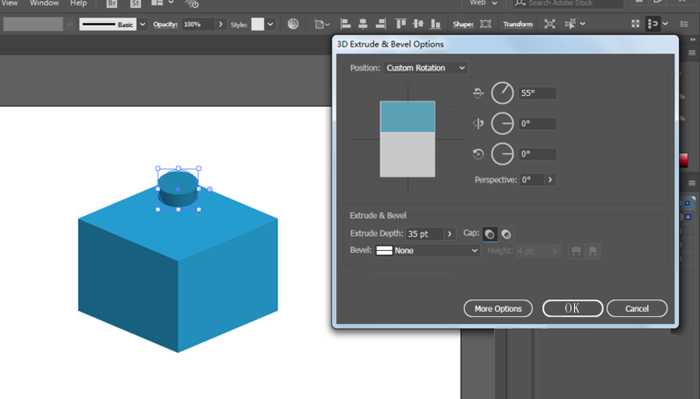The height and width of the screenshot is (399, 700).
Task: Expand the Extrude Depth slider arrow
Action: point(450,234)
